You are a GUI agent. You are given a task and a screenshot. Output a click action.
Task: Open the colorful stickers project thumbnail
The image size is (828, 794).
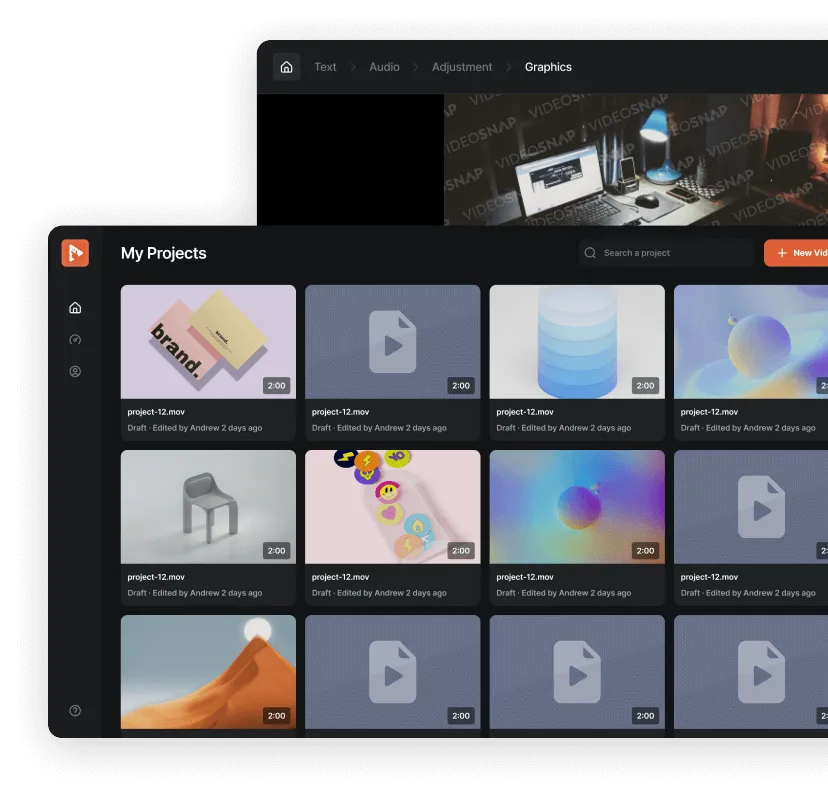pyautogui.click(x=392, y=507)
